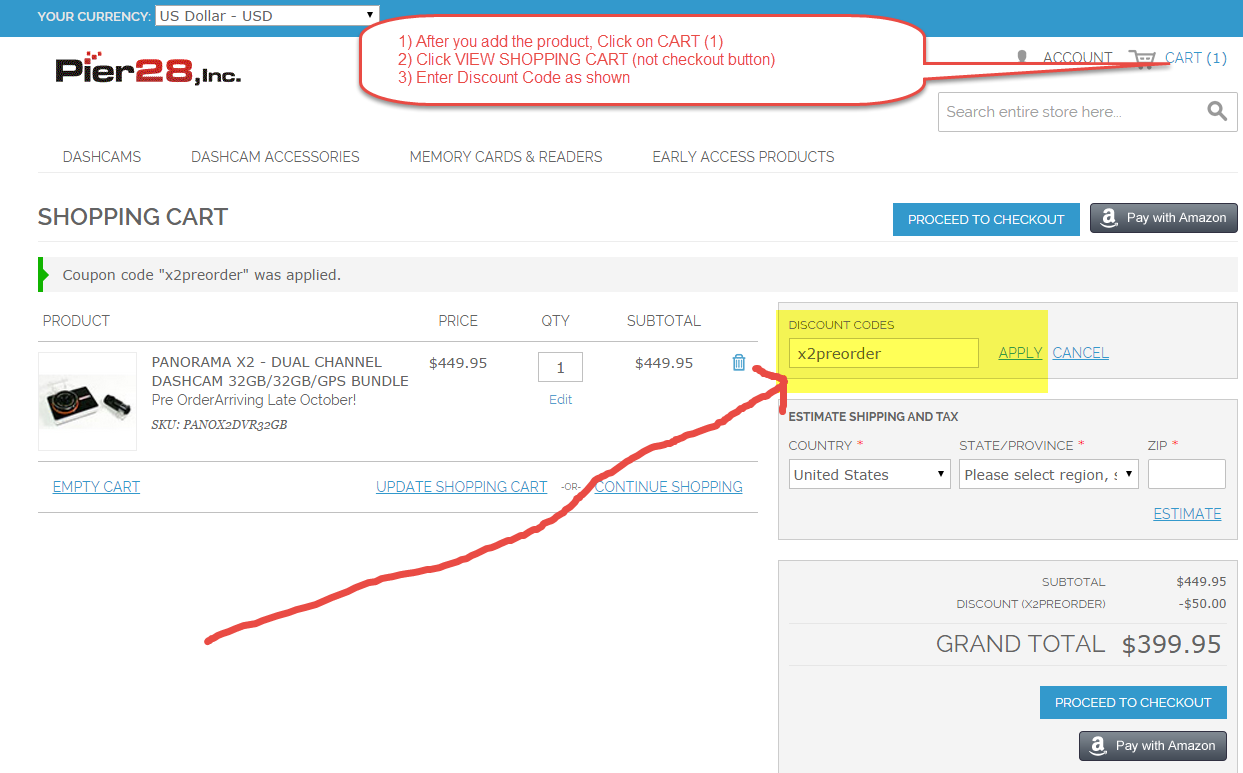The width and height of the screenshot is (1243, 773).
Task: Remove item using trash can icon
Action: pyautogui.click(x=739, y=363)
